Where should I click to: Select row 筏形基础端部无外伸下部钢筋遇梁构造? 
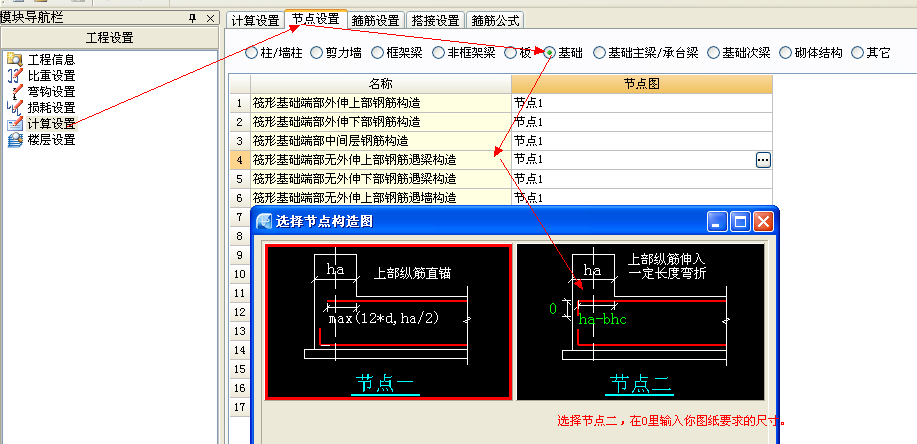pyautogui.click(x=381, y=178)
